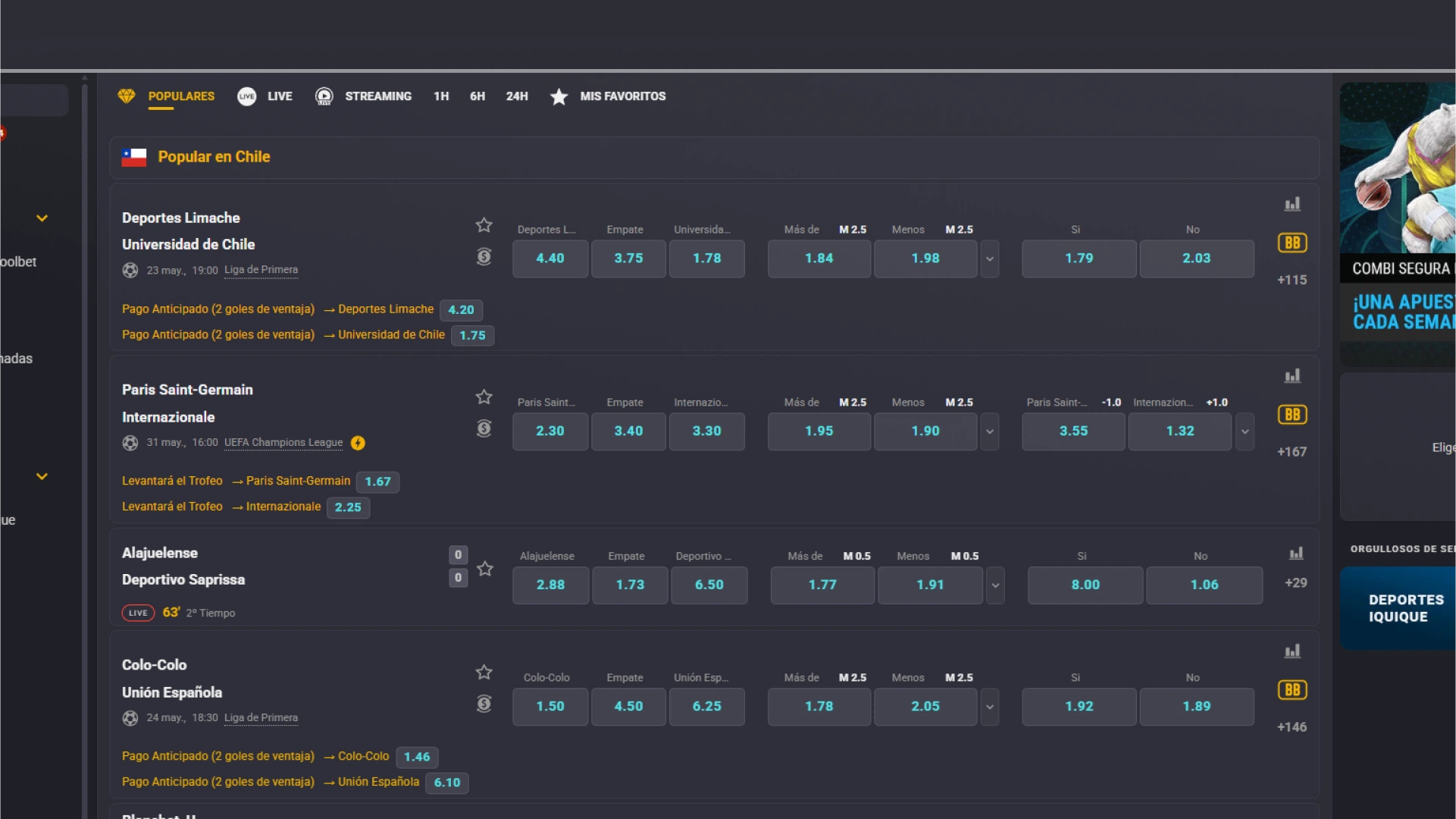
Task: Expand totals dropdown for Alajuelense match
Action: point(995,585)
